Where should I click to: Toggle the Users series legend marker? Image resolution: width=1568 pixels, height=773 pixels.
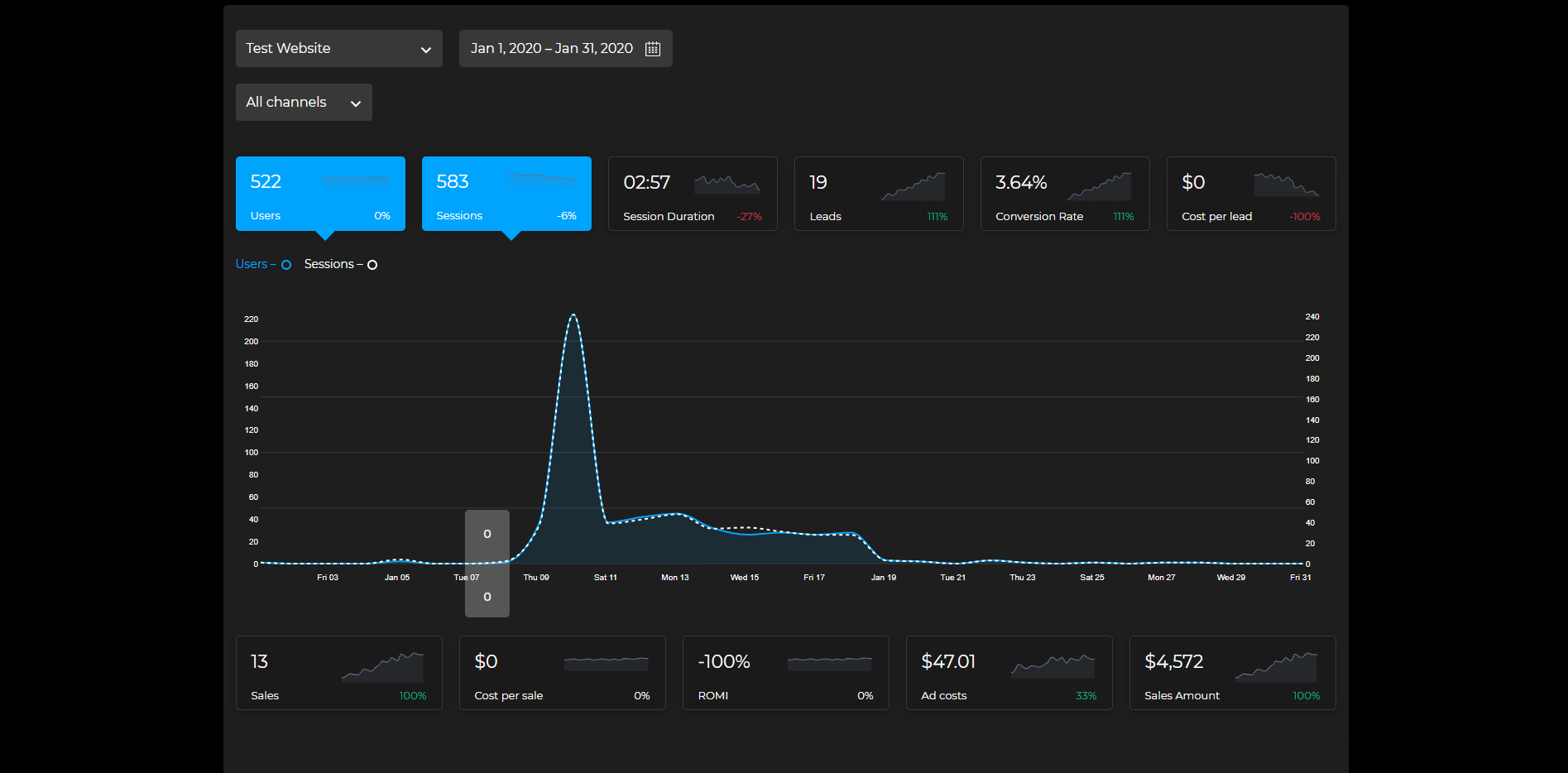[286, 265]
